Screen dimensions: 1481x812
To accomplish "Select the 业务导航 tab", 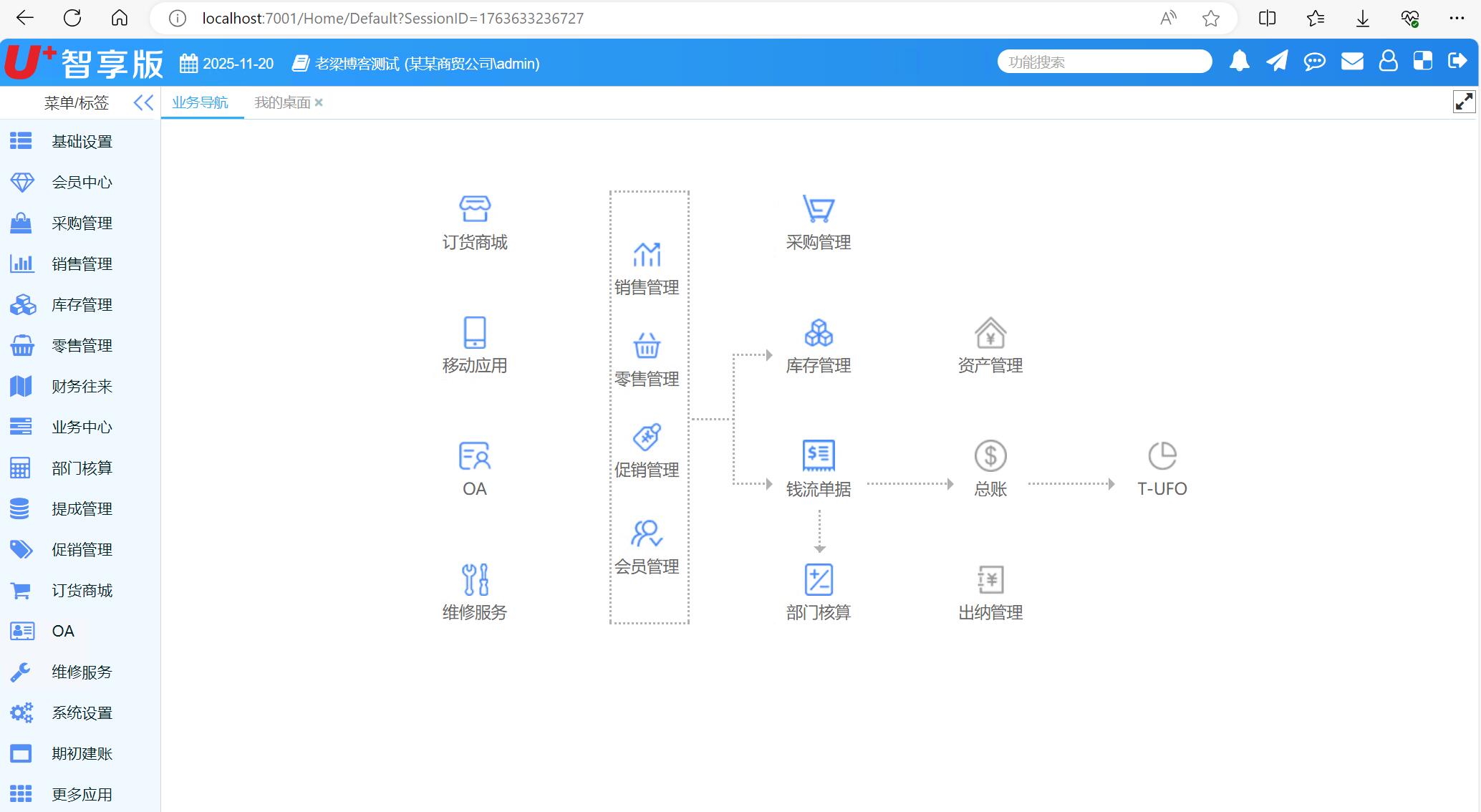I will click(x=200, y=102).
